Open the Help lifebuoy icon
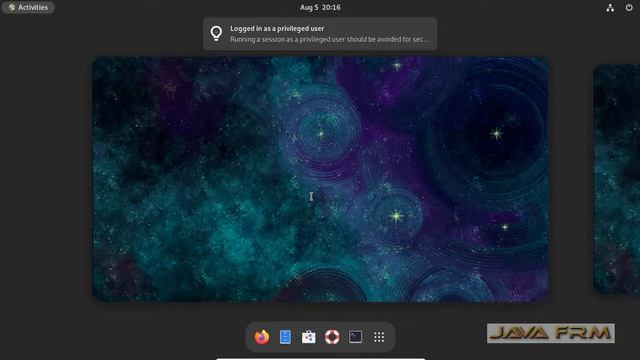This screenshot has height=360, width=640. [x=332, y=337]
